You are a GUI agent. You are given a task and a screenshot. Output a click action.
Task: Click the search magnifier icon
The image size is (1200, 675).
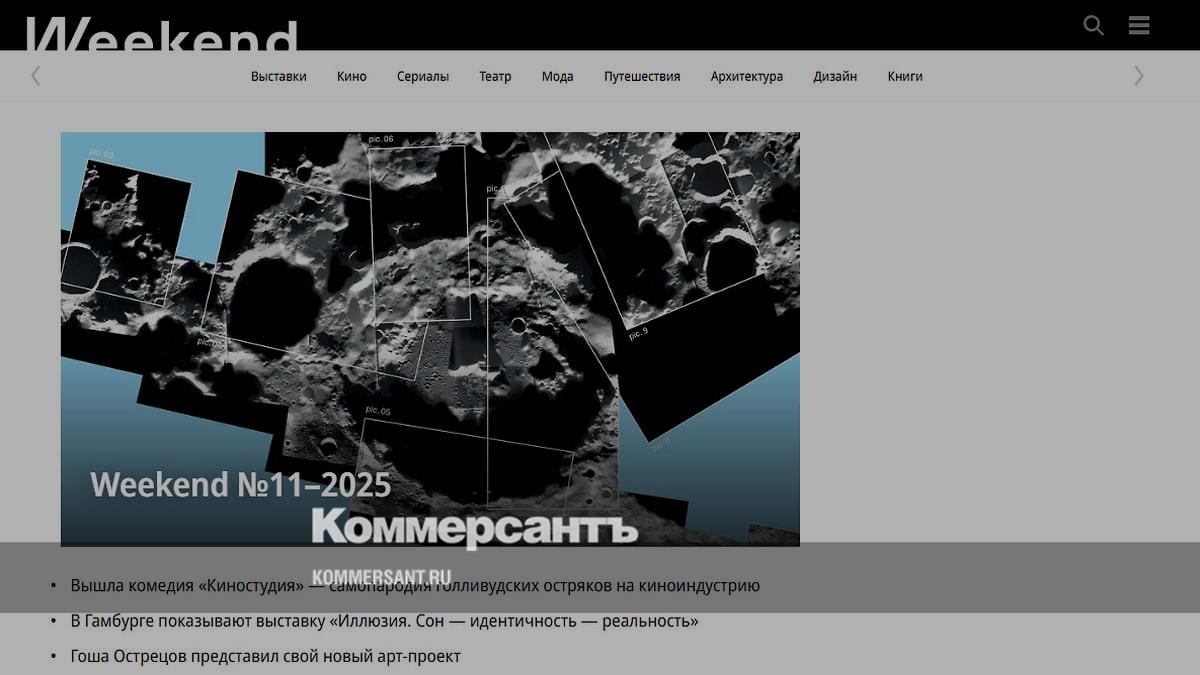click(1093, 26)
